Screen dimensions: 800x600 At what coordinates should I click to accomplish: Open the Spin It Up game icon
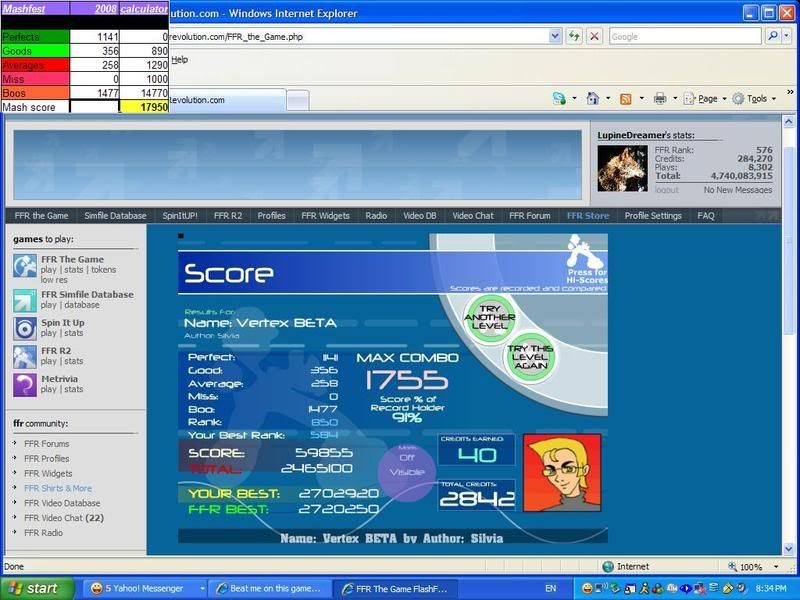[x=25, y=328]
